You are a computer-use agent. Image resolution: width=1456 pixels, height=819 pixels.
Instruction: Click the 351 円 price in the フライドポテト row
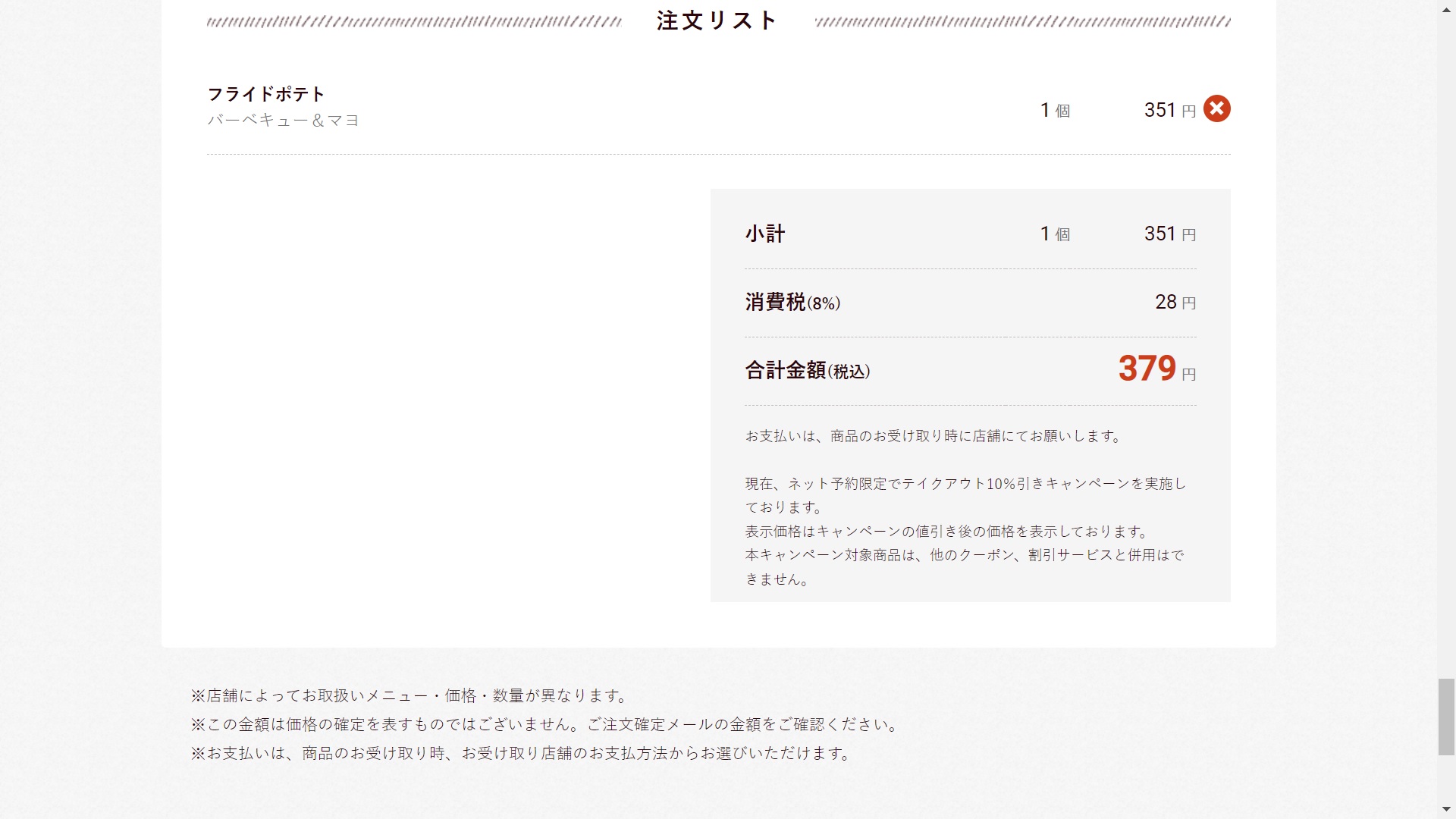[x=1170, y=110]
